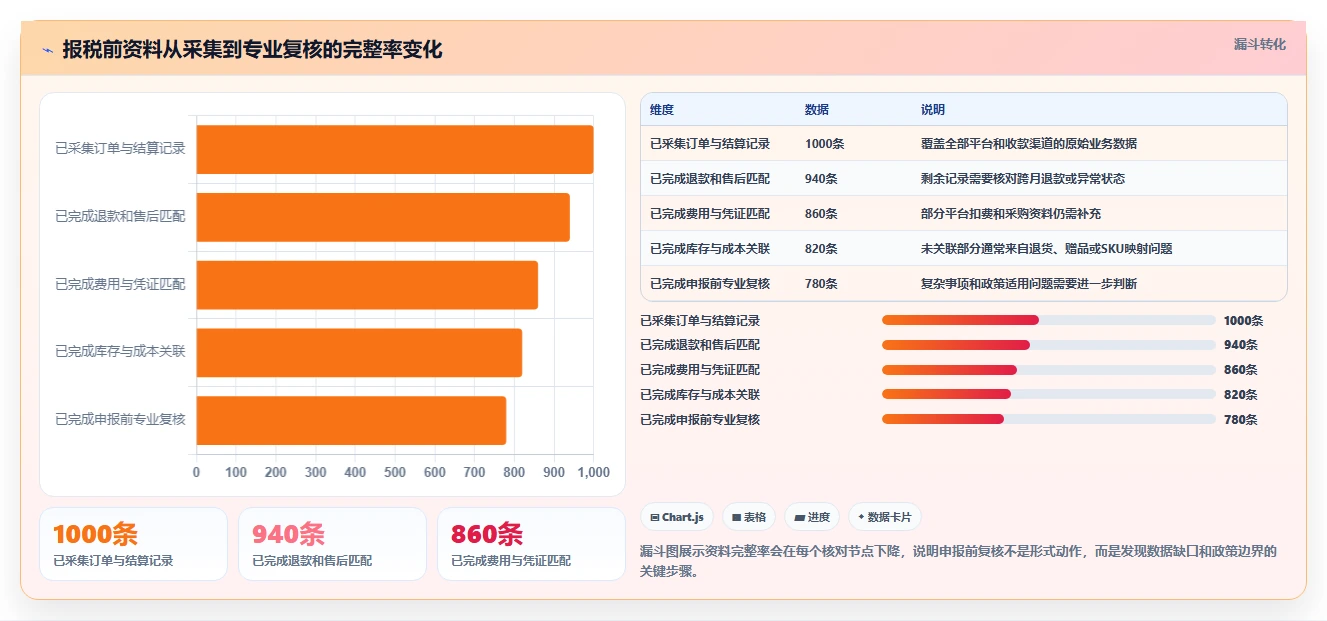Viewport: 1327px width, 621px height.
Task: Click description 覆盖全部平台和收款渠道的原始业务数据
Action: pyautogui.click(x=1029, y=144)
